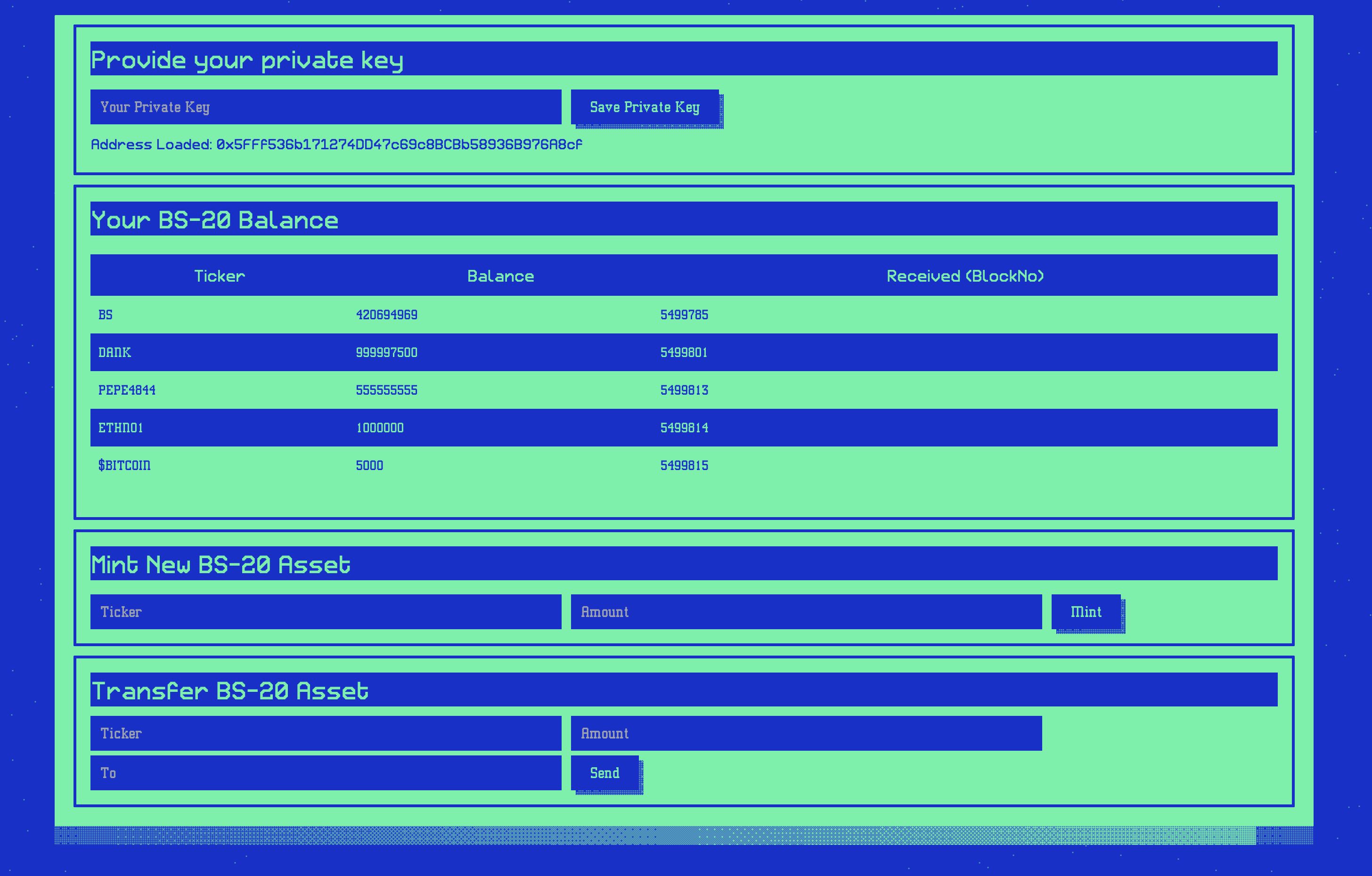The image size is (1372, 876).
Task: Click the Save Private Key button
Action: pyautogui.click(x=645, y=106)
